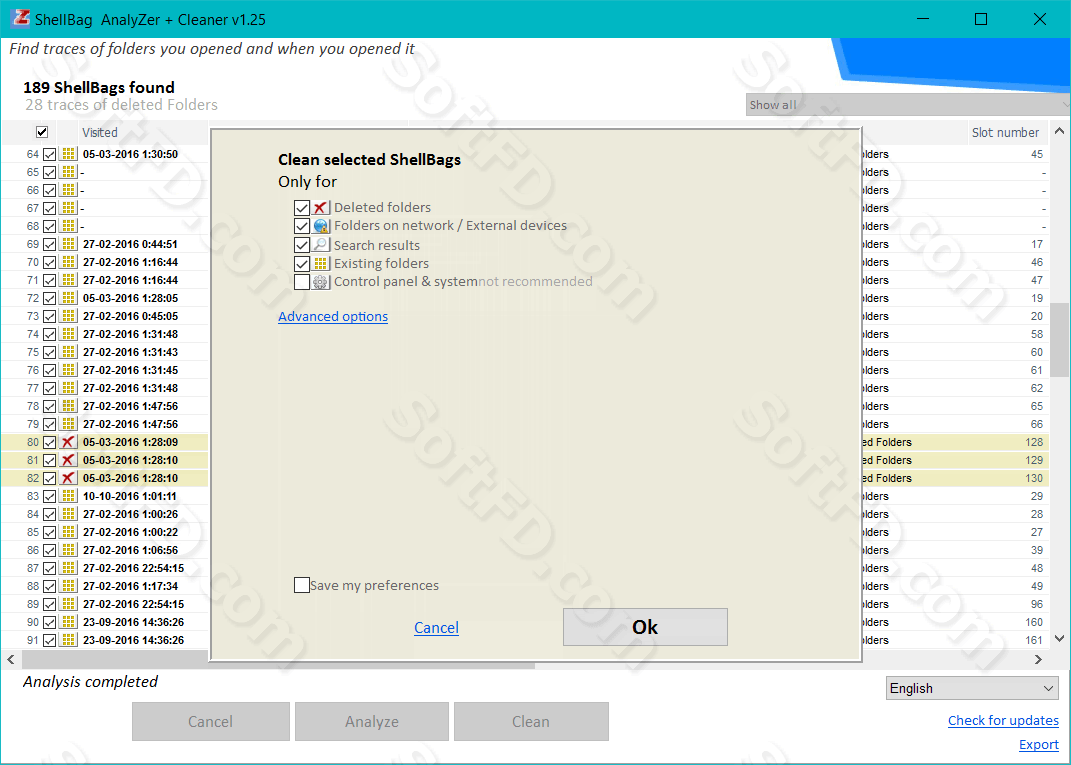Click slot number 96 cell
Viewport: 1071px width, 765px height.
coord(1037,604)
